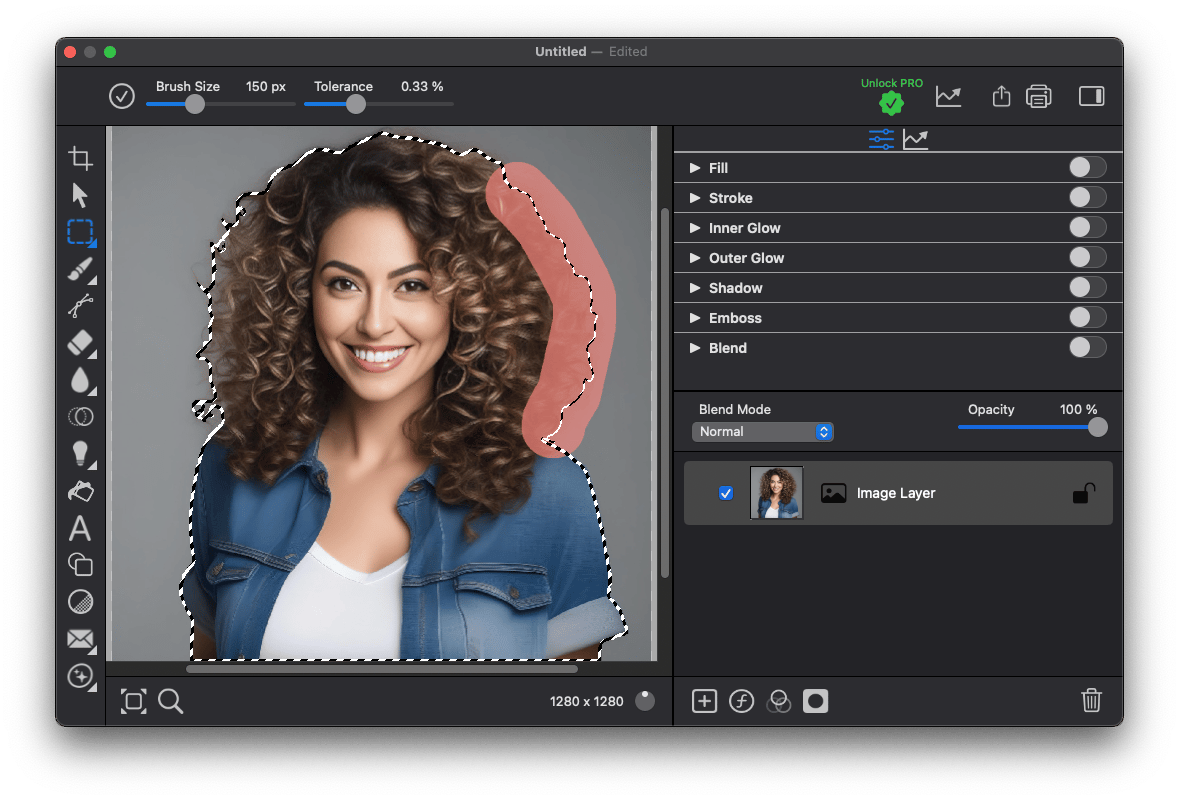Toggle the right sidebar panel icon

pyautogui.click(x=1091, y=96)
